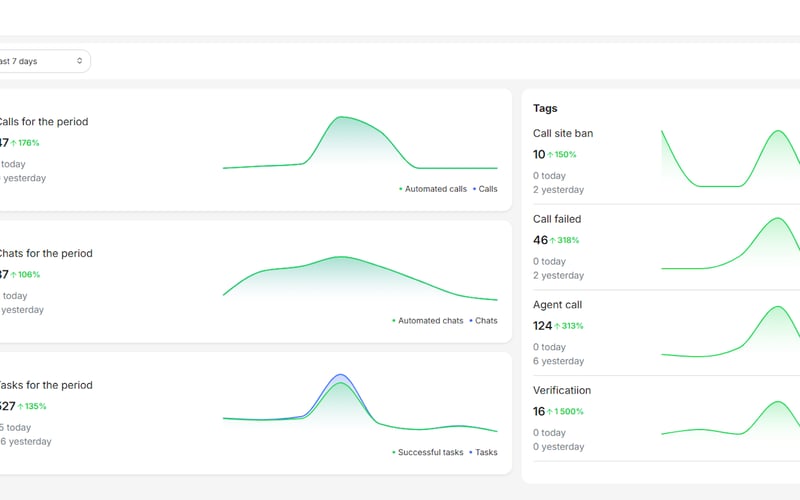Click the Agent call count 124
The height and width of the screenshot is (500, 800).
[542, 326]
